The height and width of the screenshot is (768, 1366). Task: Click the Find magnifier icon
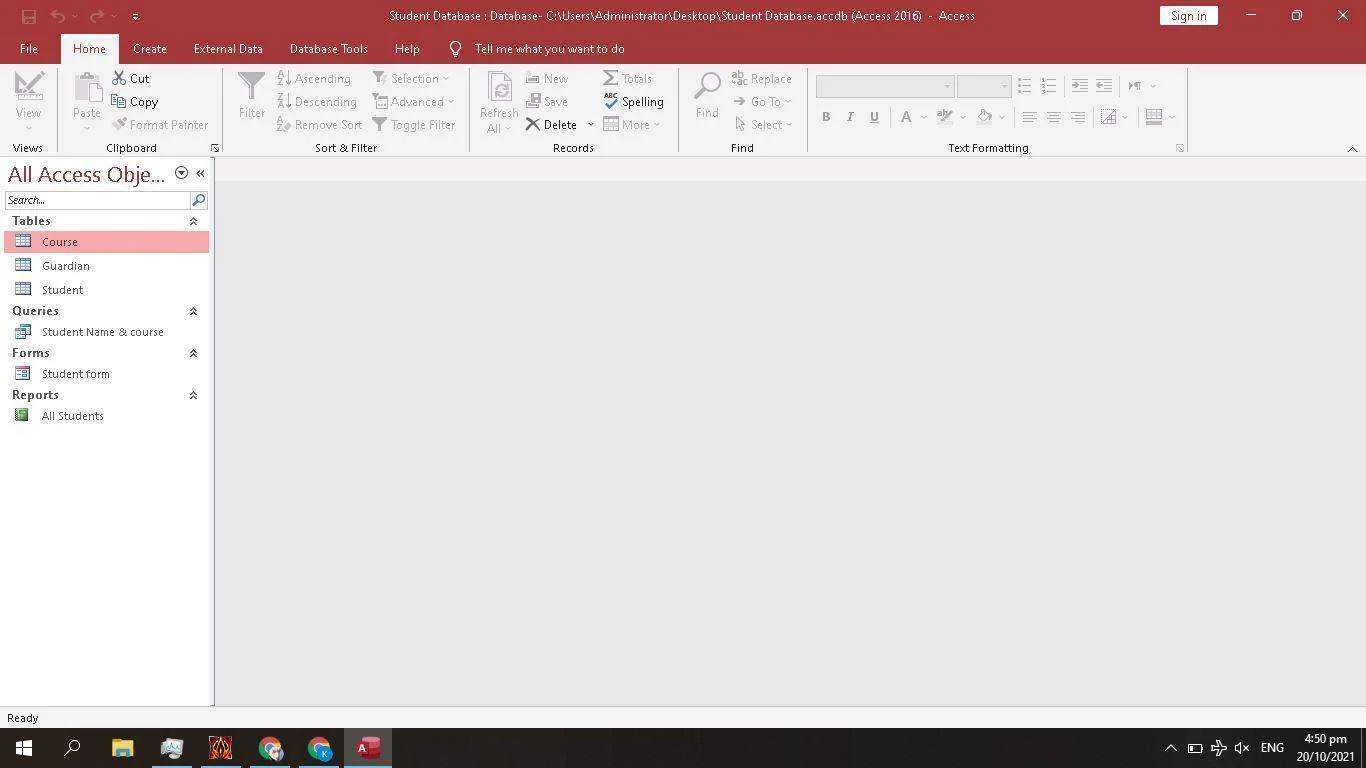tap(707, 86)
